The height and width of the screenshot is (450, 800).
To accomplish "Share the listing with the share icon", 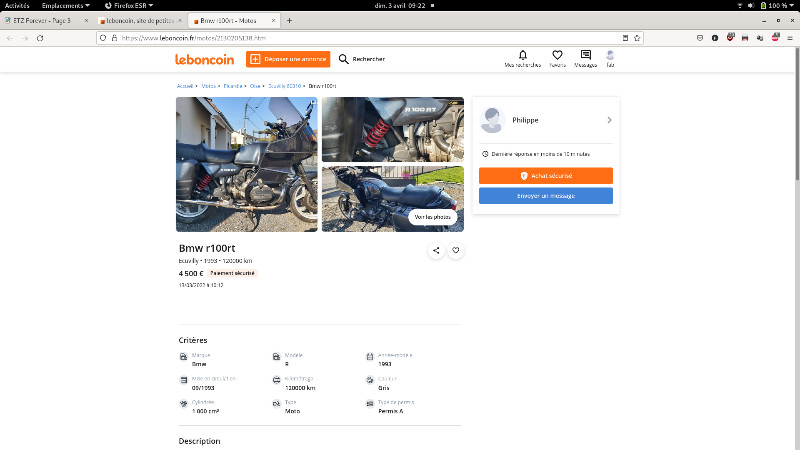I will click(436, 250).
